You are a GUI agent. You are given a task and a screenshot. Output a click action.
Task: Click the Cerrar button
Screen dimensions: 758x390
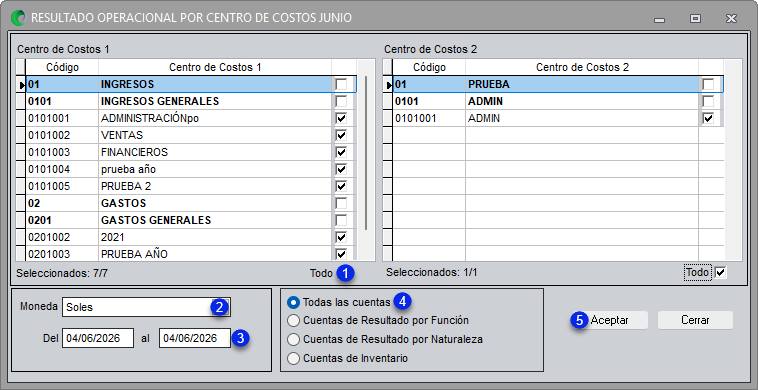695,320
